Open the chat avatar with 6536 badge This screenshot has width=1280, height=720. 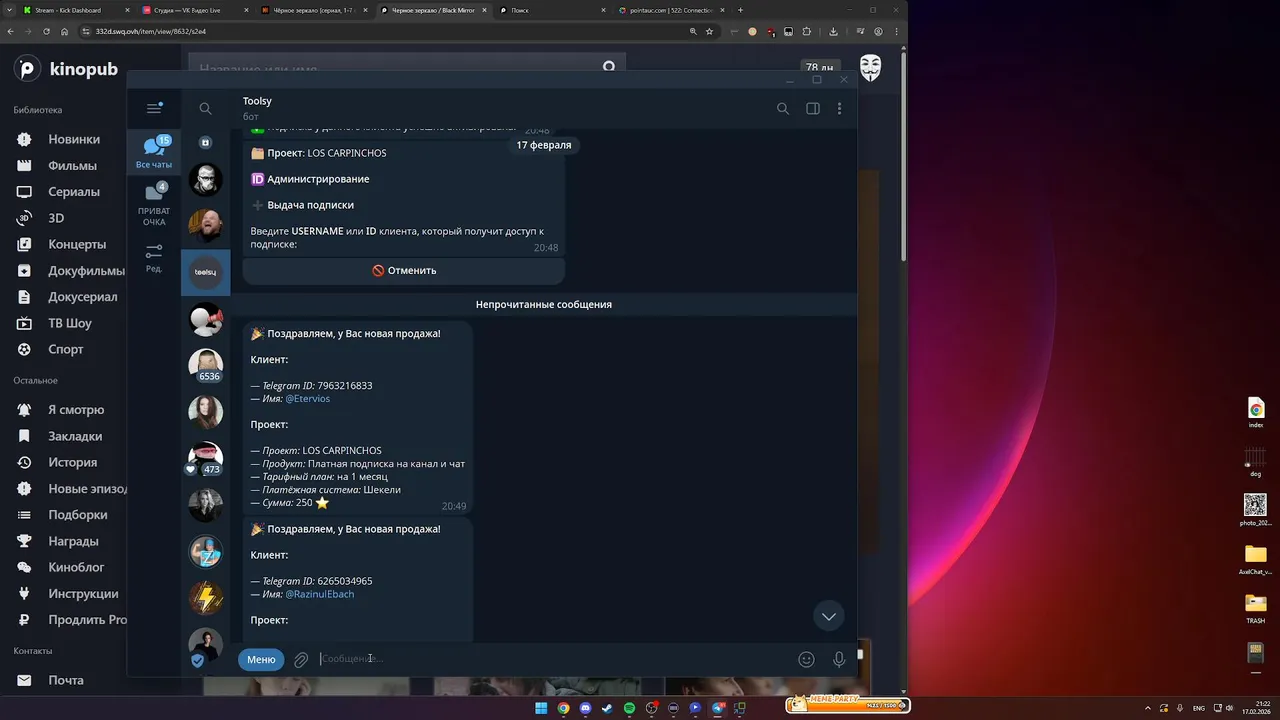206,366
